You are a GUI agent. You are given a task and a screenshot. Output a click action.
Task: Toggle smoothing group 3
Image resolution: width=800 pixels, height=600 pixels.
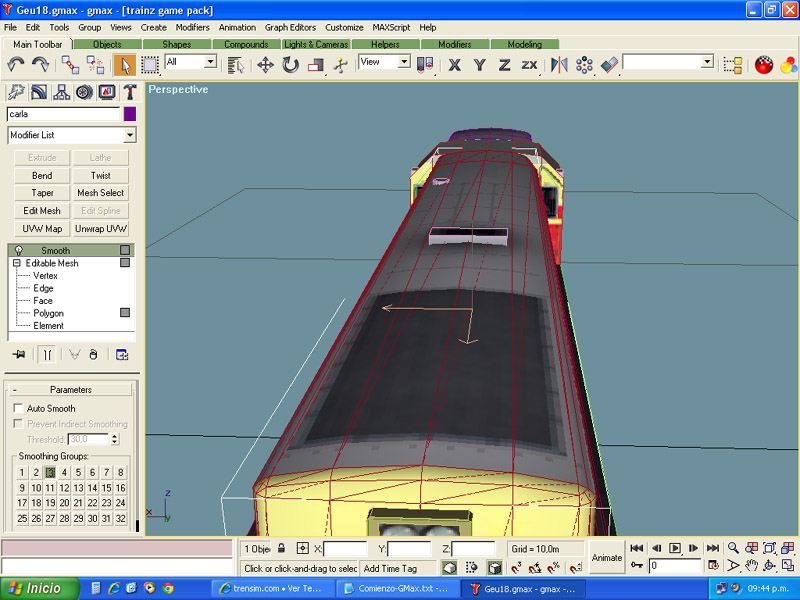pos(49,473)
